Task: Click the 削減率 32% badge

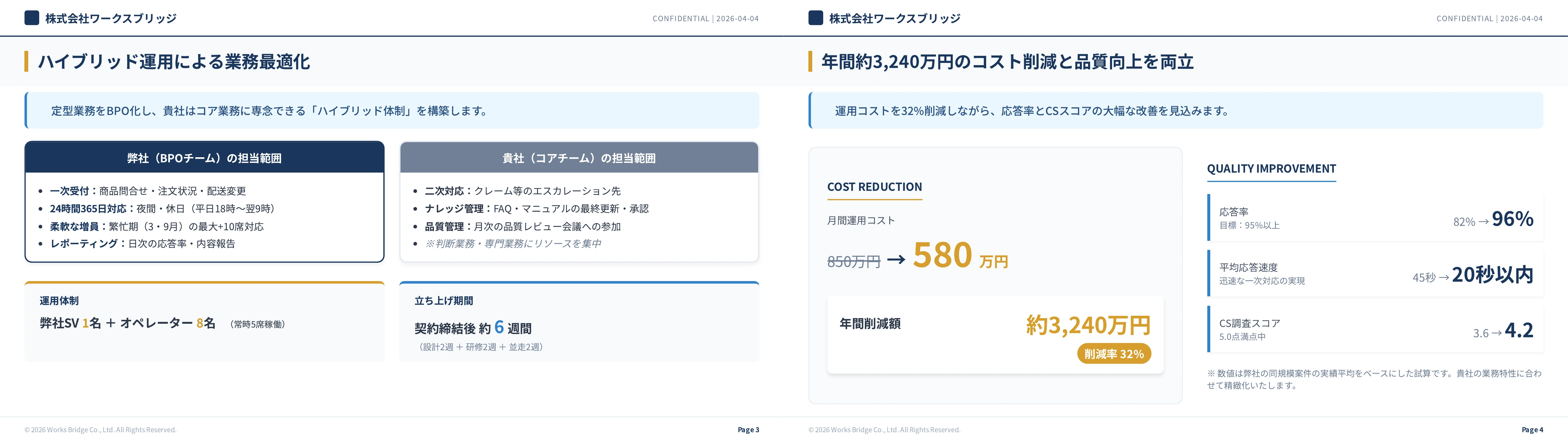Action: click(x=1114, y=354)
